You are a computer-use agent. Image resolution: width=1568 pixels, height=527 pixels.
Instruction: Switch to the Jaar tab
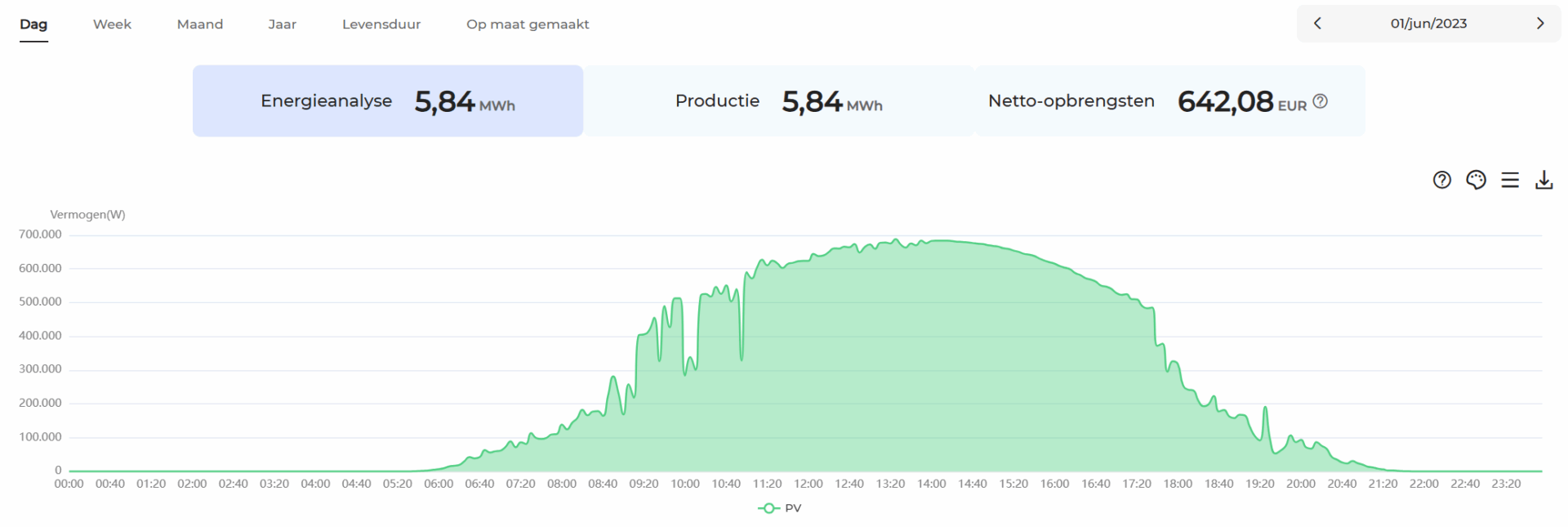[282, 25]
